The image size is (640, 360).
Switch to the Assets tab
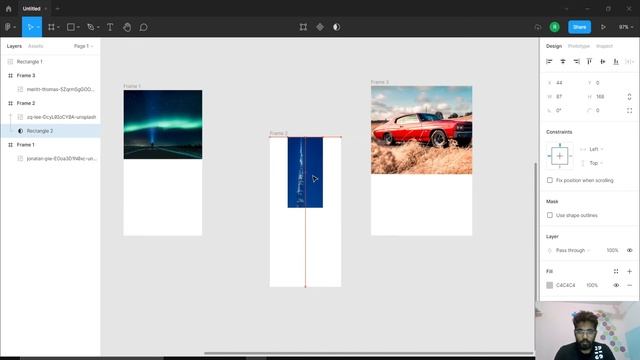36,46
